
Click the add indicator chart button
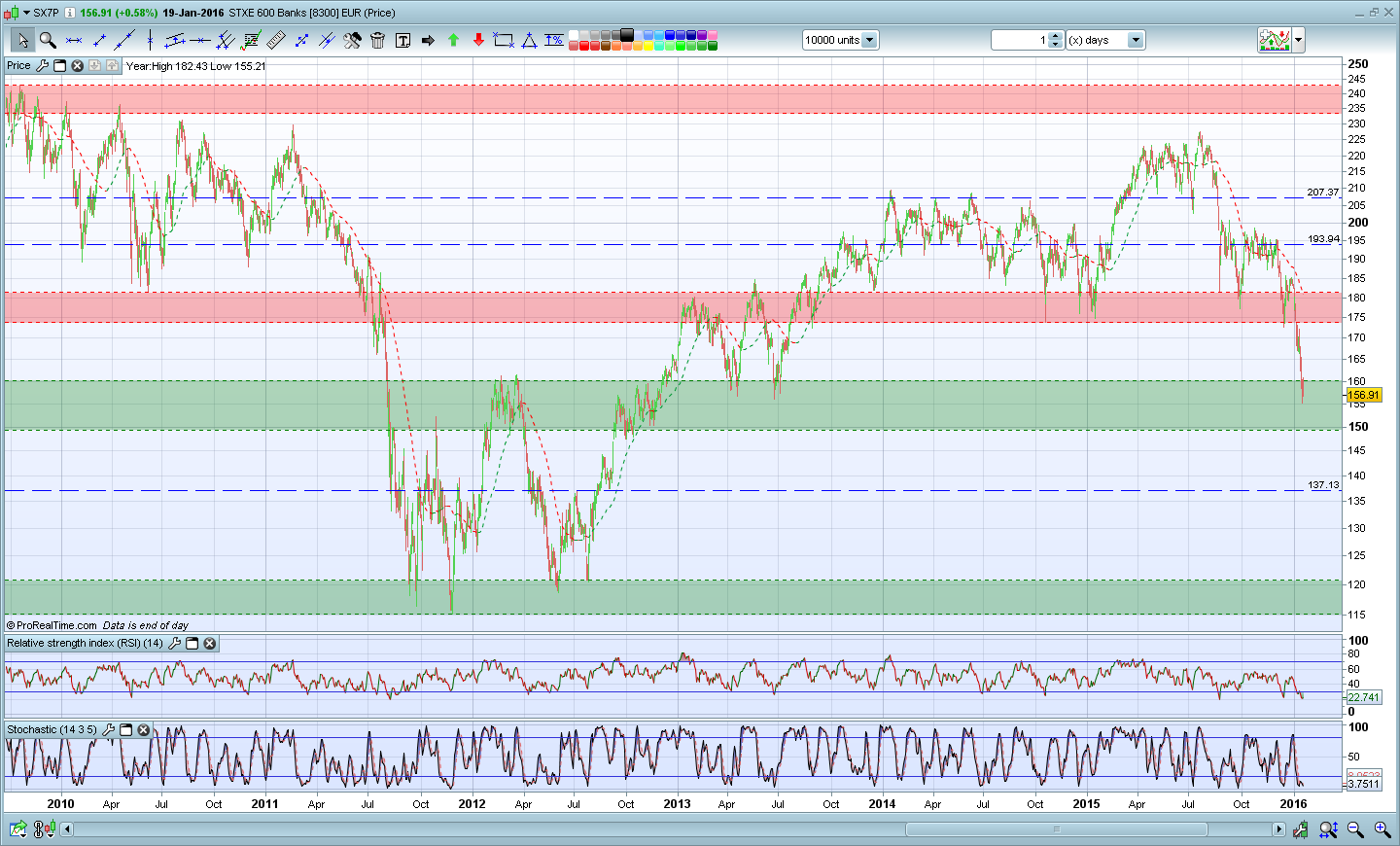pos(1275,40)
